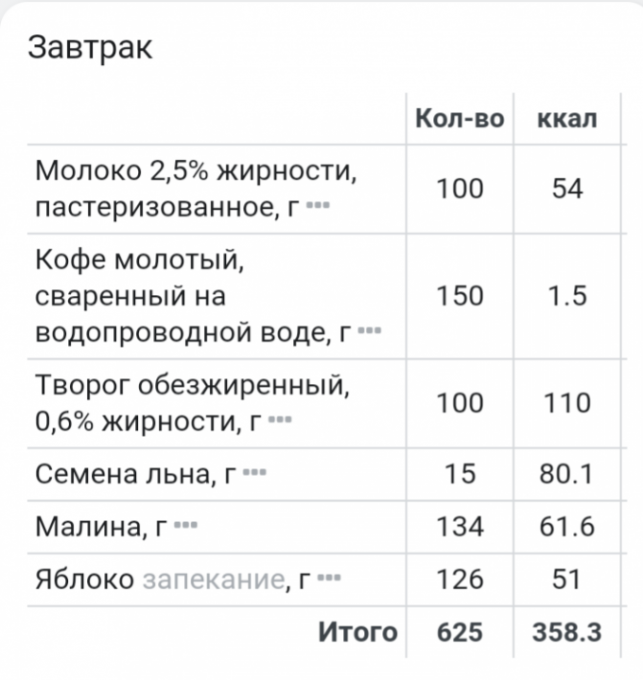Edit the quantity 150 for coffee
Screen dimensions: 643x680
[459, 296]
